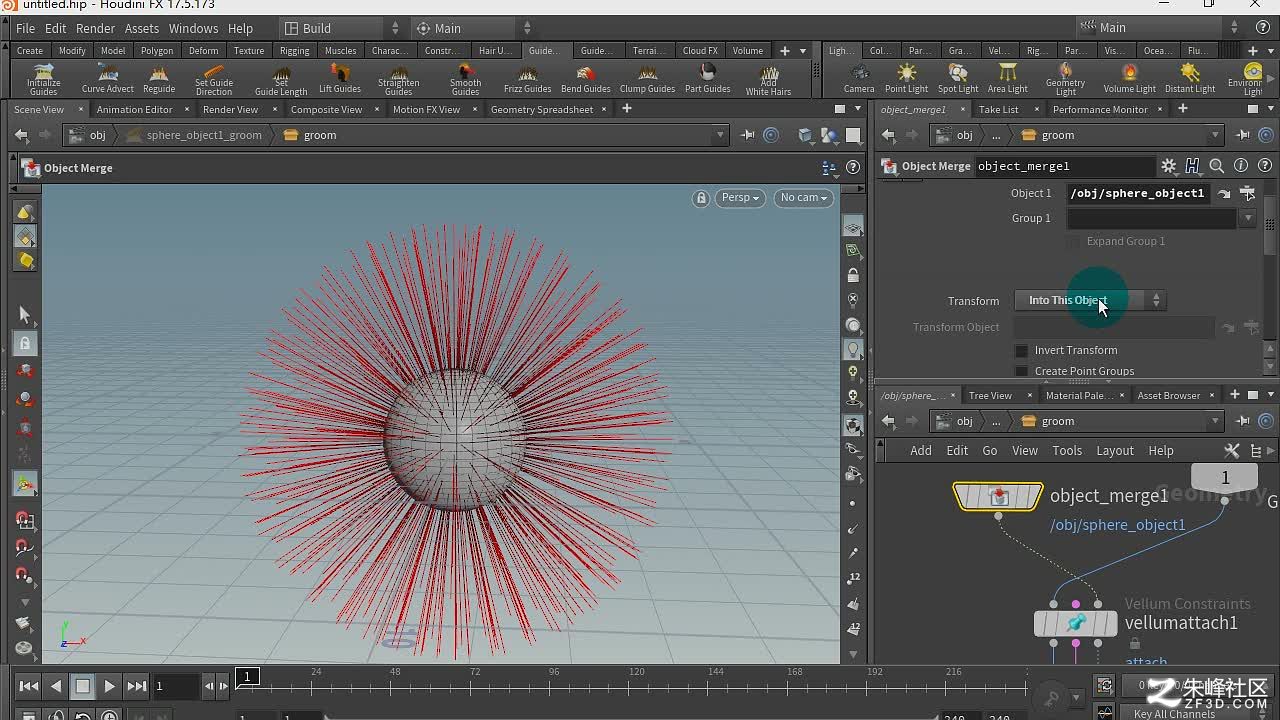Screen dimensions: 1280x720
Task: Select the Clump Guides tool
Action: pyautogui.click(x=647, y=79)
